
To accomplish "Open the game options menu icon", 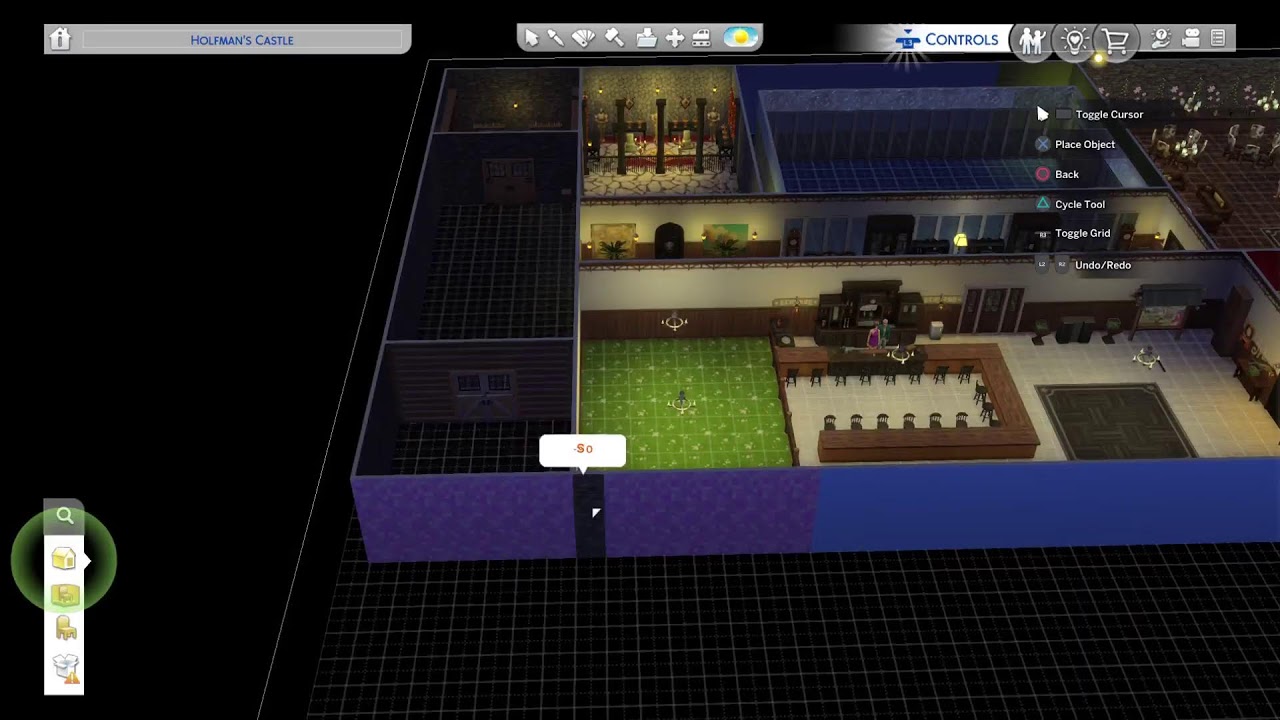I will point(1218,39).
